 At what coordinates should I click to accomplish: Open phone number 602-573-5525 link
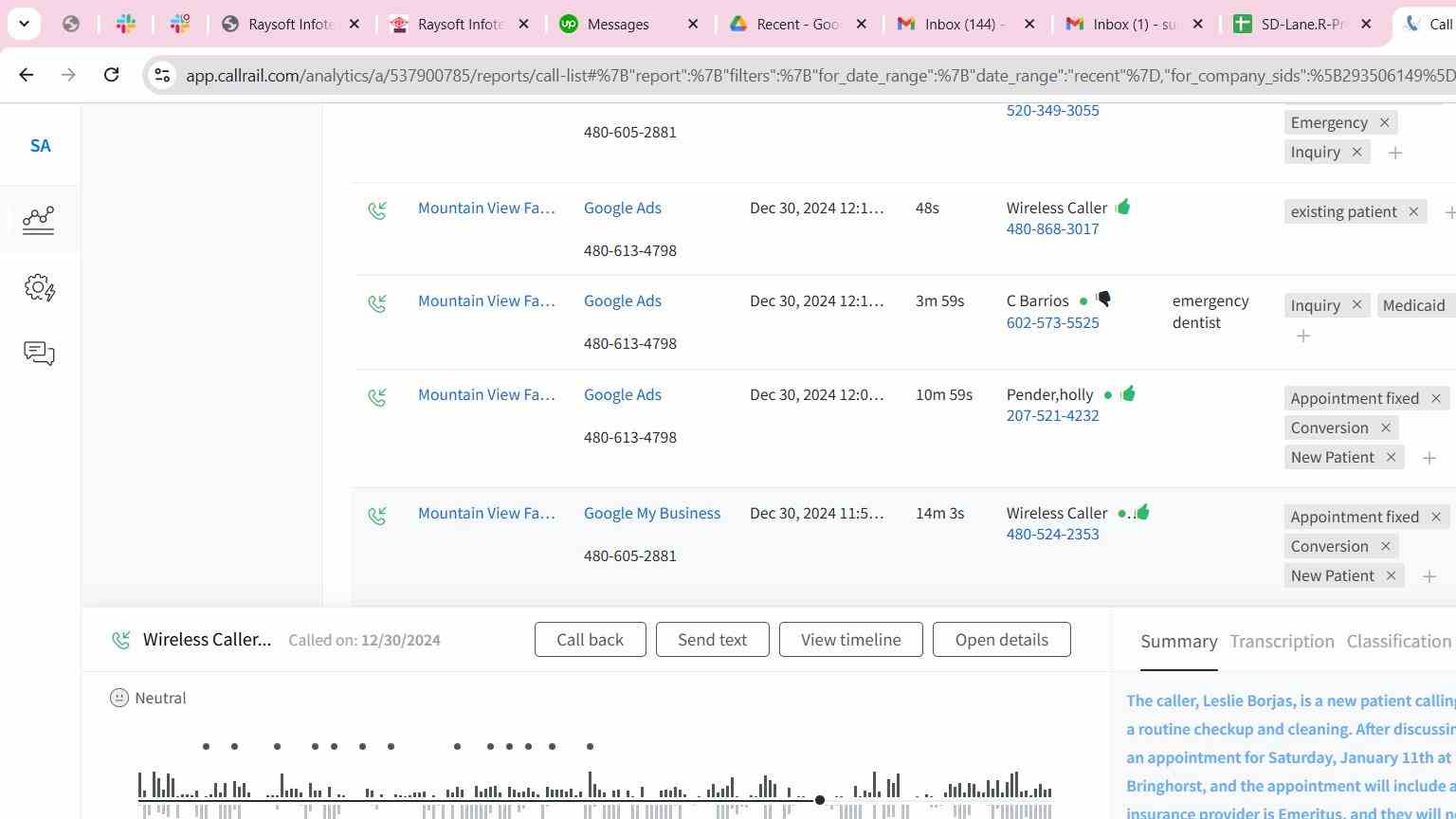tap(1053, 322)
